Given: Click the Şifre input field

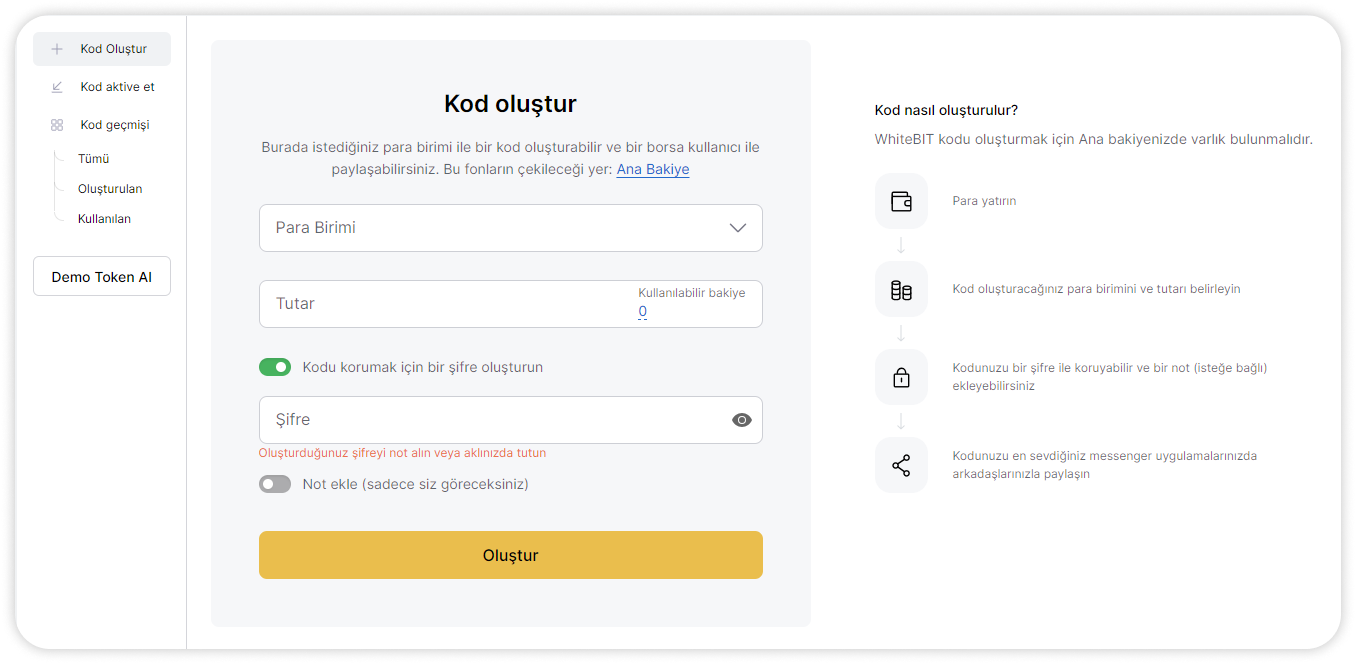Looking at the screenshot, I should (490, 420).
